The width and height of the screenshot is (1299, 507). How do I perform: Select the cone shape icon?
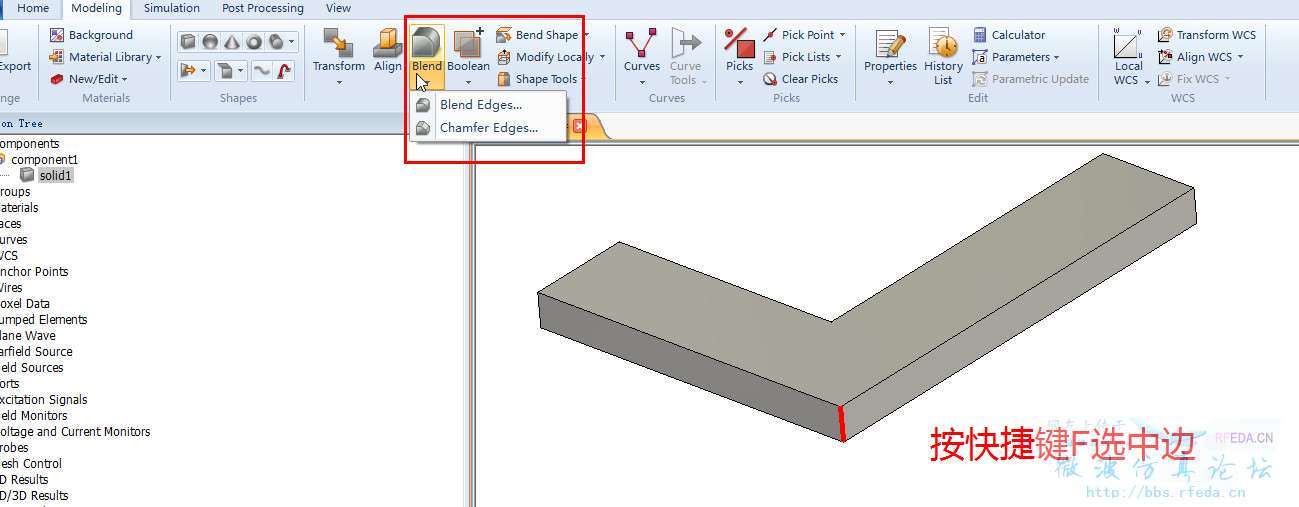tap(232, 42)
